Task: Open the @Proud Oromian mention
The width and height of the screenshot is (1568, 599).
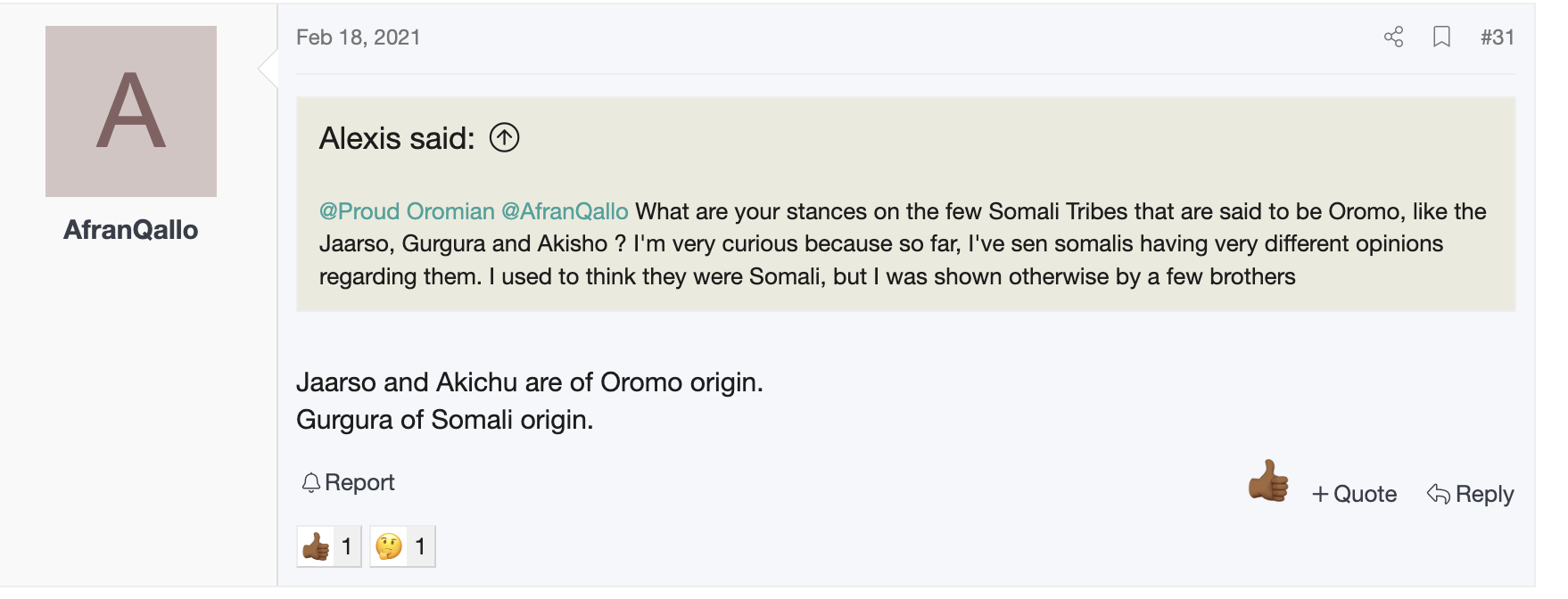Action: click(x=407, y=211)
